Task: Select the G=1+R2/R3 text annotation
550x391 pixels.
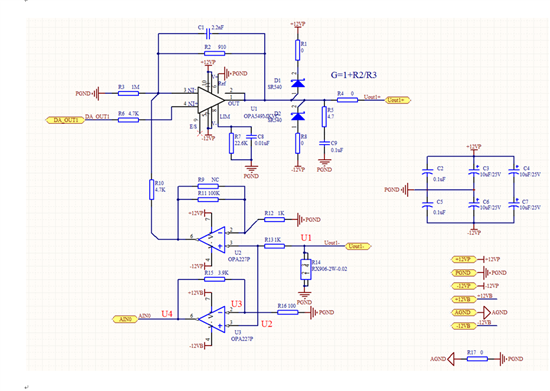Action: tap(354, 75)
